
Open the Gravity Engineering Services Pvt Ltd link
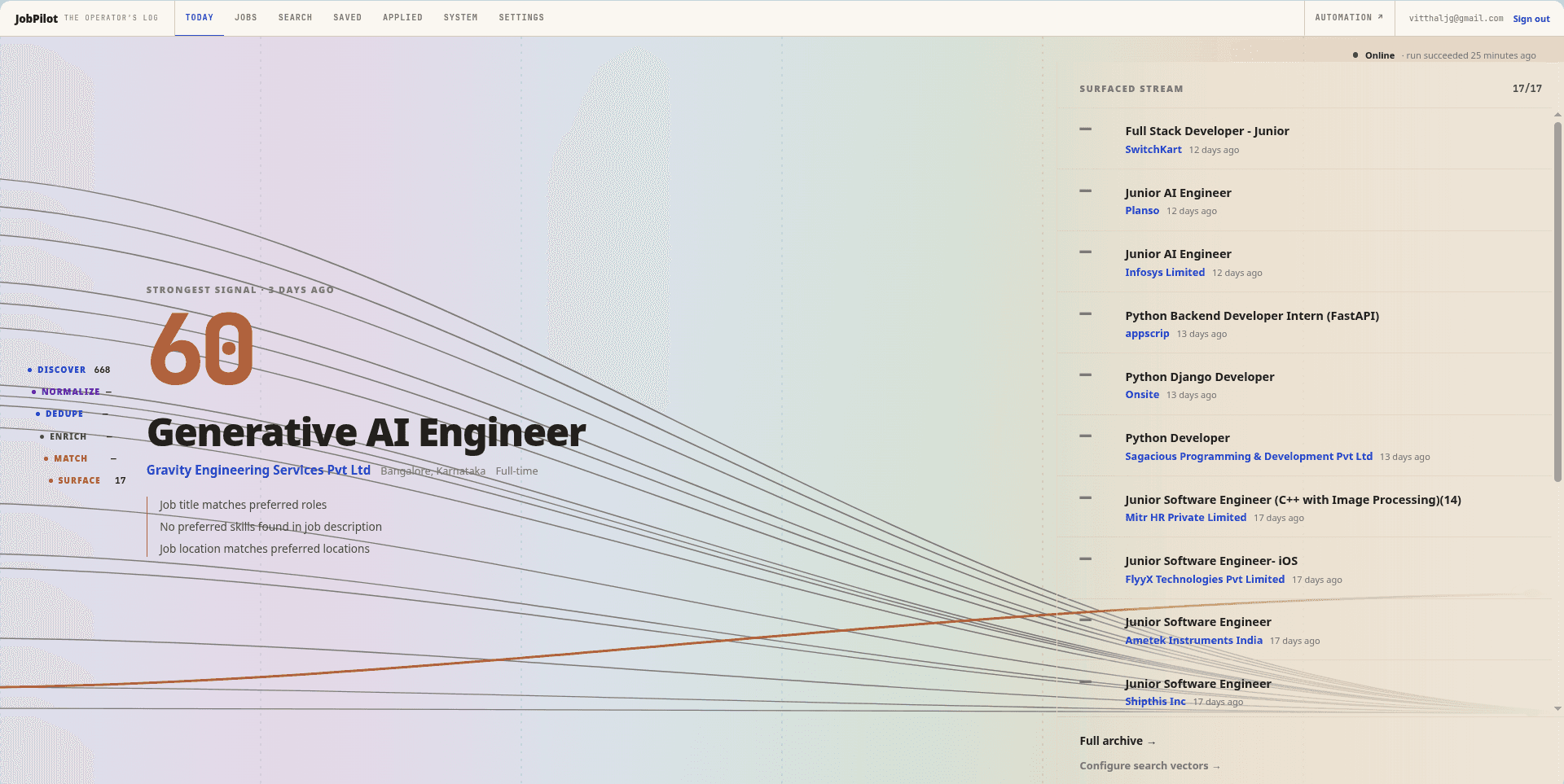point(258,471)
